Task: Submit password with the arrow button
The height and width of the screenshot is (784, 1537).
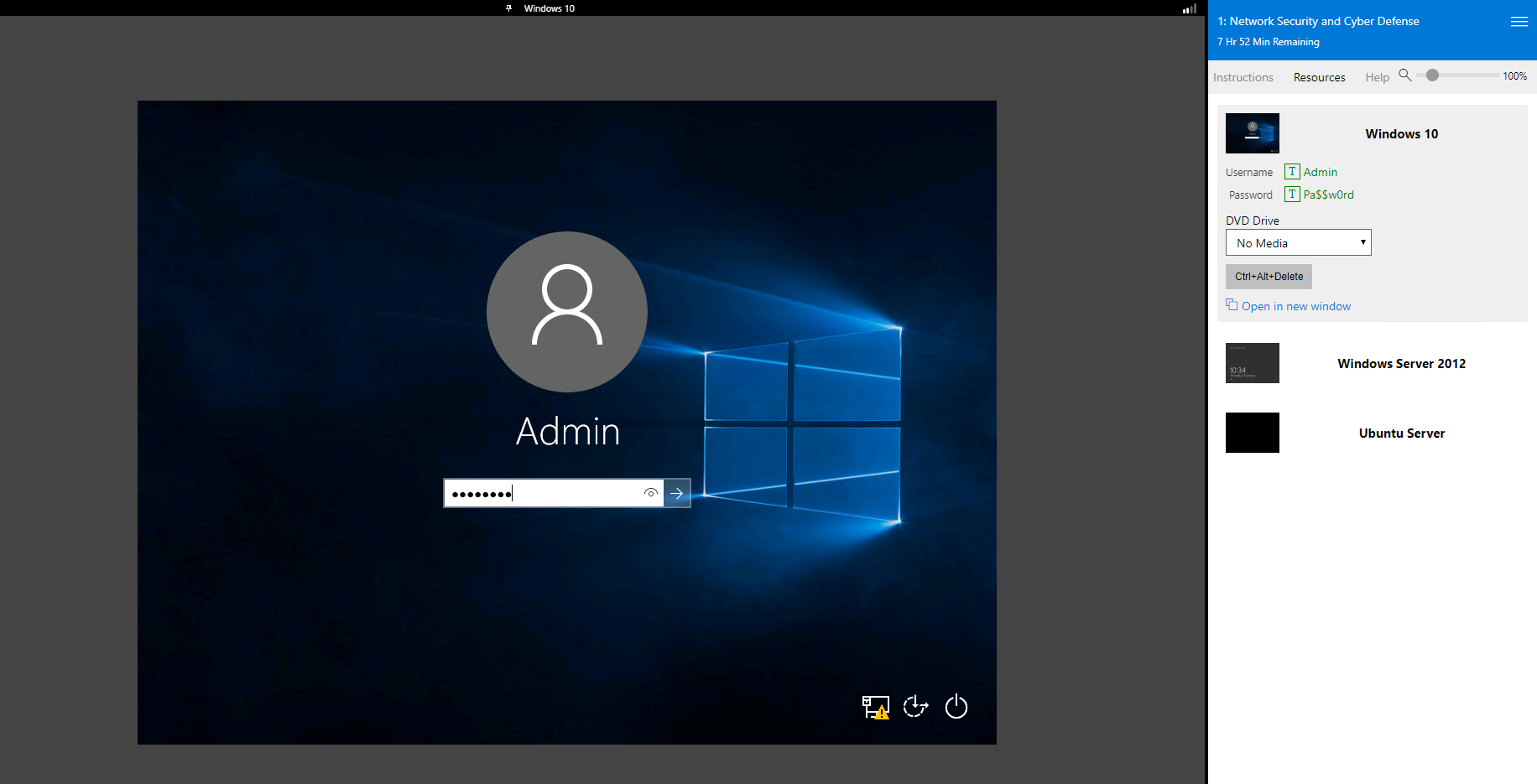Action: tap(677, 493)
